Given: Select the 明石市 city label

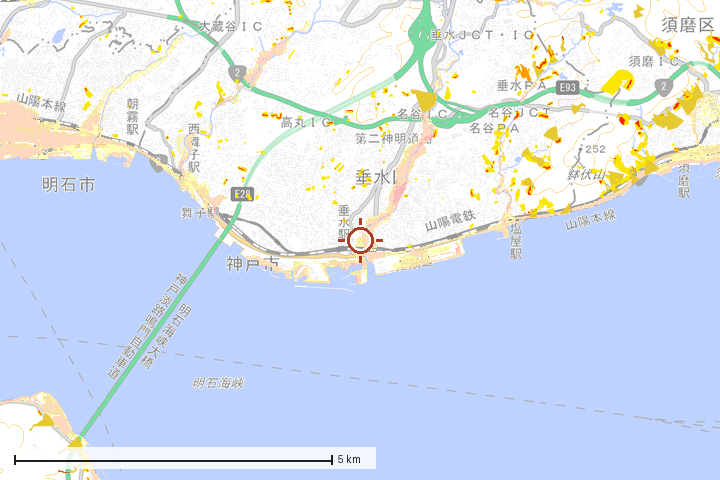Looking at the screenshot, I should pos(68,185).
